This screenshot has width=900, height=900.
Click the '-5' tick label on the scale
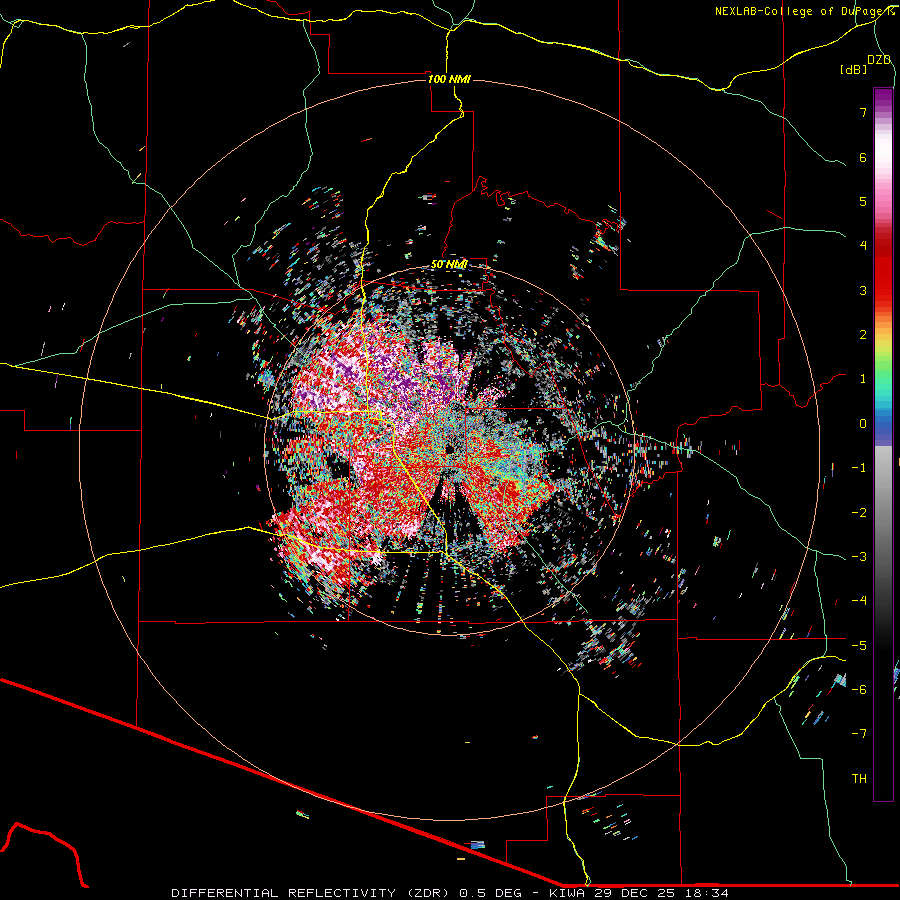(x=859, y=645)
